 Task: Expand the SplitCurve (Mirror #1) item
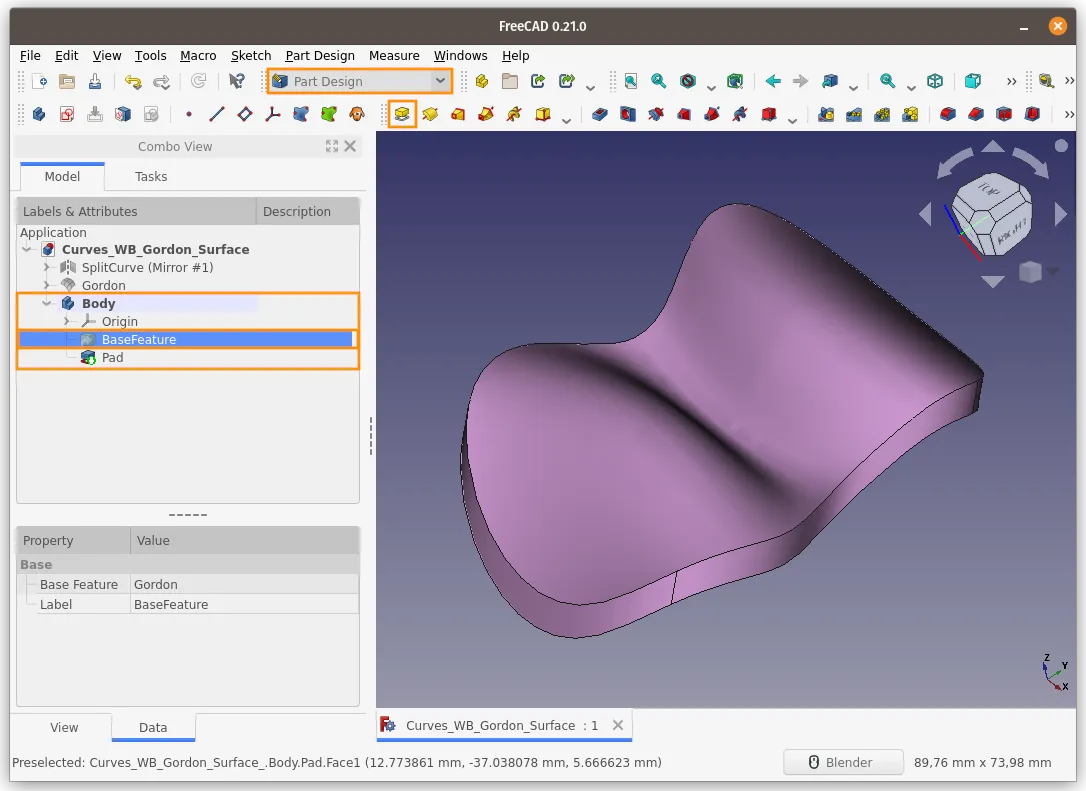coord(46,267)
